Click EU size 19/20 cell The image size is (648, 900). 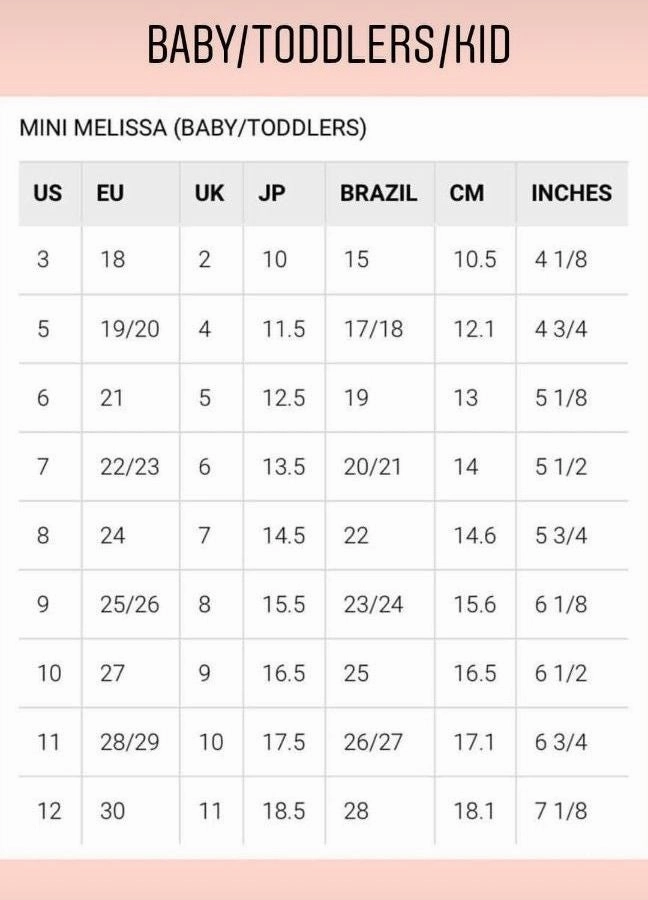click(129, 329)
